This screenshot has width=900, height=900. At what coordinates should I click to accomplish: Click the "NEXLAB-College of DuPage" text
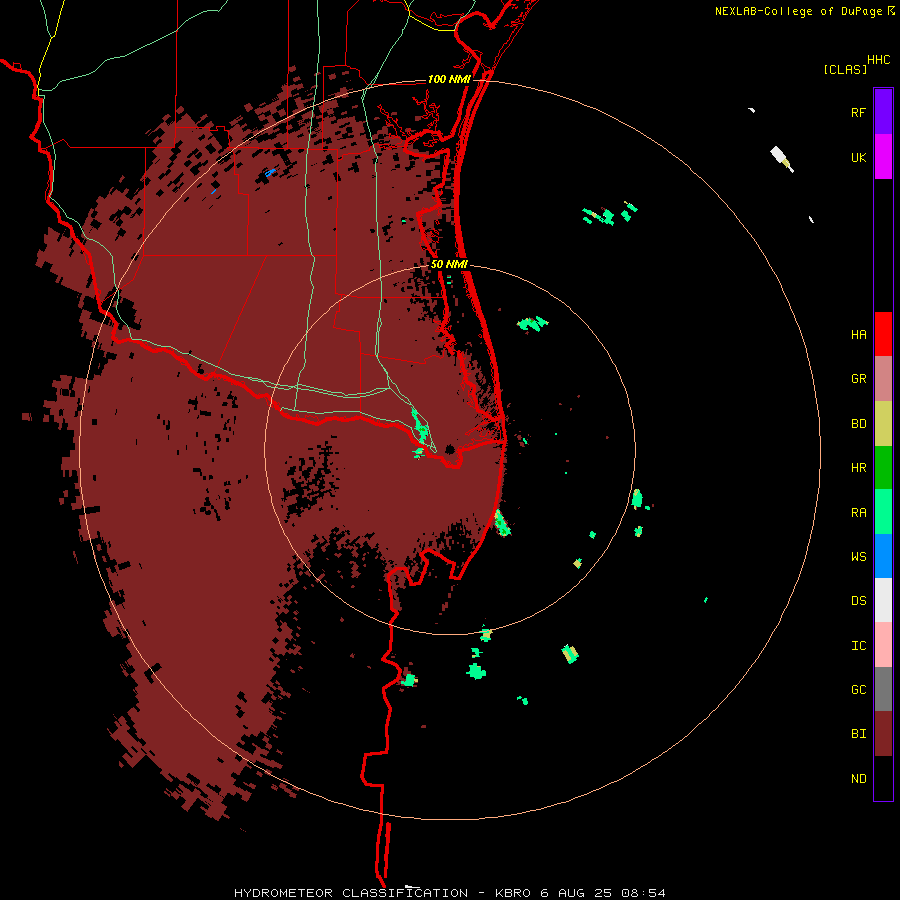[x=798, y=11]
